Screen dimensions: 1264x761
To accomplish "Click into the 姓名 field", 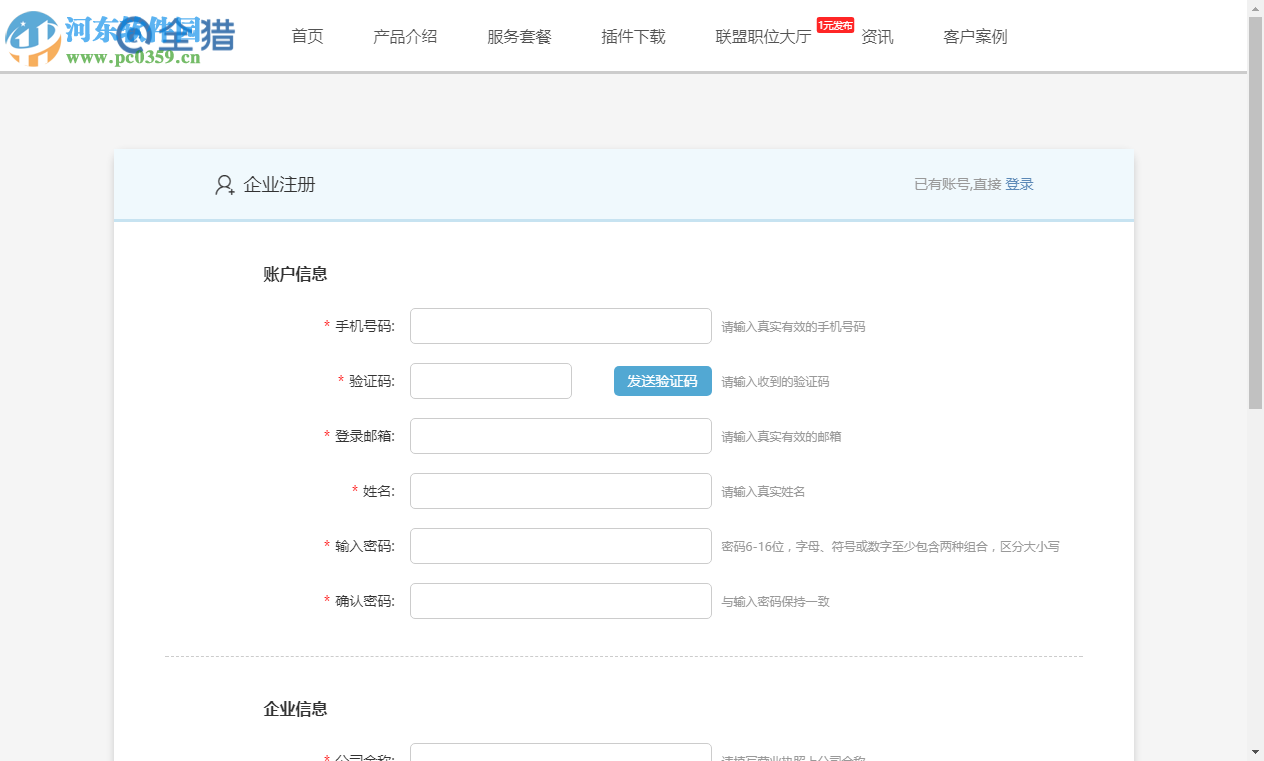I will 561,491.
